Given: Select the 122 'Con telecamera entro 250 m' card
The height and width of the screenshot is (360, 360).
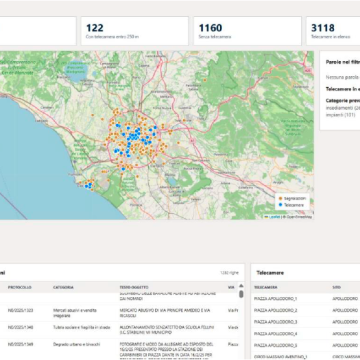Looking at the screenshot, I should (135, 31).
